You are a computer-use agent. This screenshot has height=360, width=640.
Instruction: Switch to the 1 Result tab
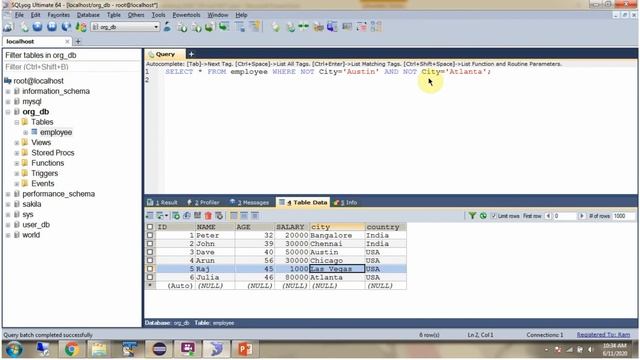[162, 202]
